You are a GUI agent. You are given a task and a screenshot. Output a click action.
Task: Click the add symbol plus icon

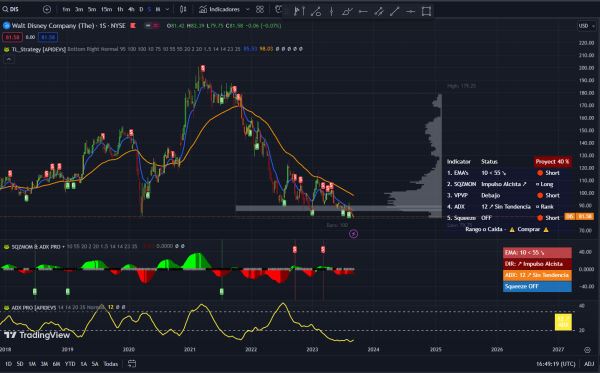tap(47, 9)
